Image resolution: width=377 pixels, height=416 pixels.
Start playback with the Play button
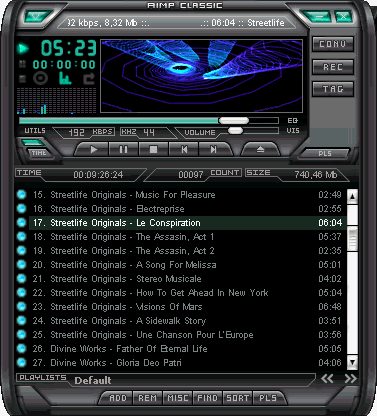coord(93,149)
